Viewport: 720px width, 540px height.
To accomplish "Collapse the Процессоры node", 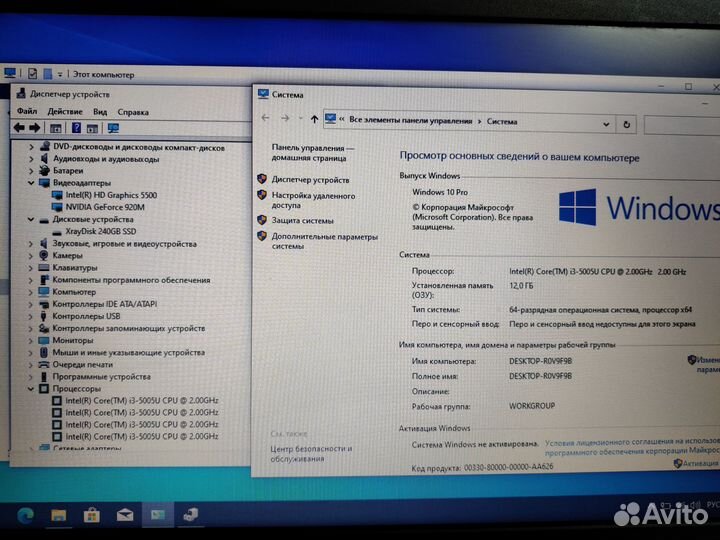I will point(31,388).
